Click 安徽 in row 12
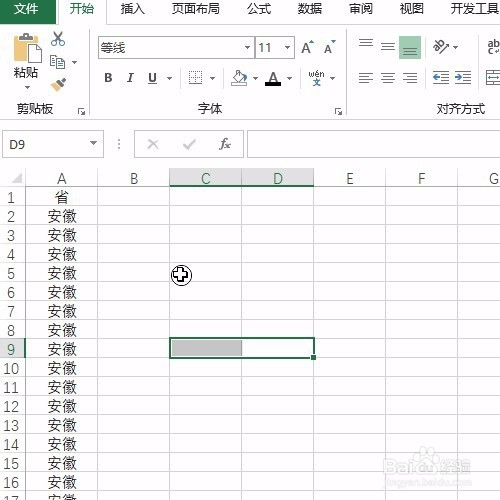 (x=62, y=406)
